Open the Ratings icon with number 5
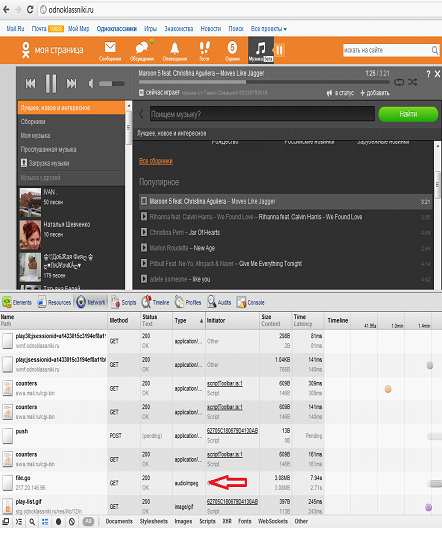442x539 pixels. (232, 51)
